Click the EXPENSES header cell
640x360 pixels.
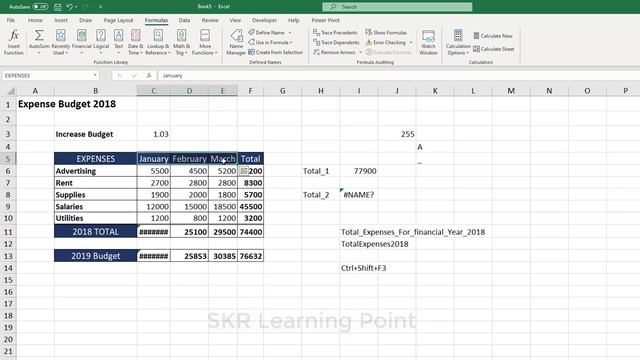(96, 159)
